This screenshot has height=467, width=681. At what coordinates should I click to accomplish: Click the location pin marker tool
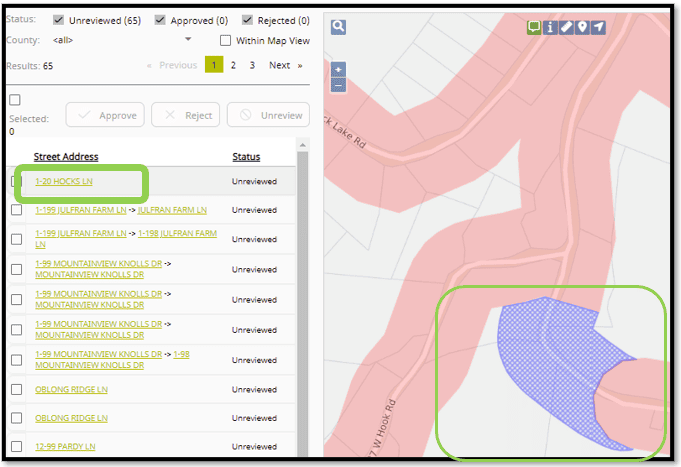[582, 27]
